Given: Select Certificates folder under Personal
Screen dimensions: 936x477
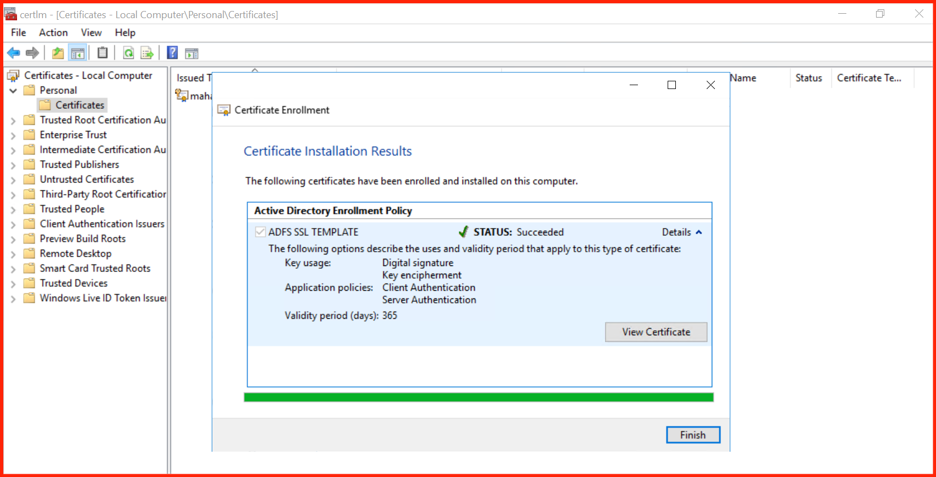Looking at the screenshot, I should click(80, 105).
